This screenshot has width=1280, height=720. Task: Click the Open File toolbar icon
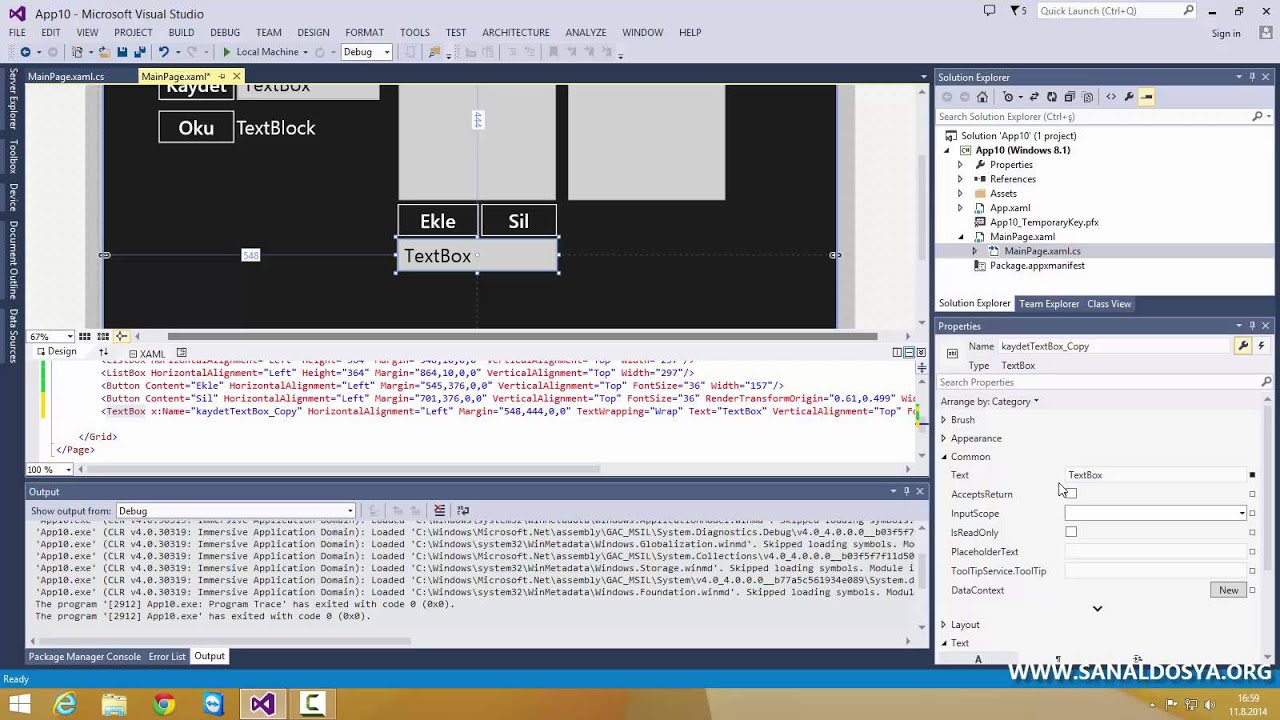coord(104,52)
